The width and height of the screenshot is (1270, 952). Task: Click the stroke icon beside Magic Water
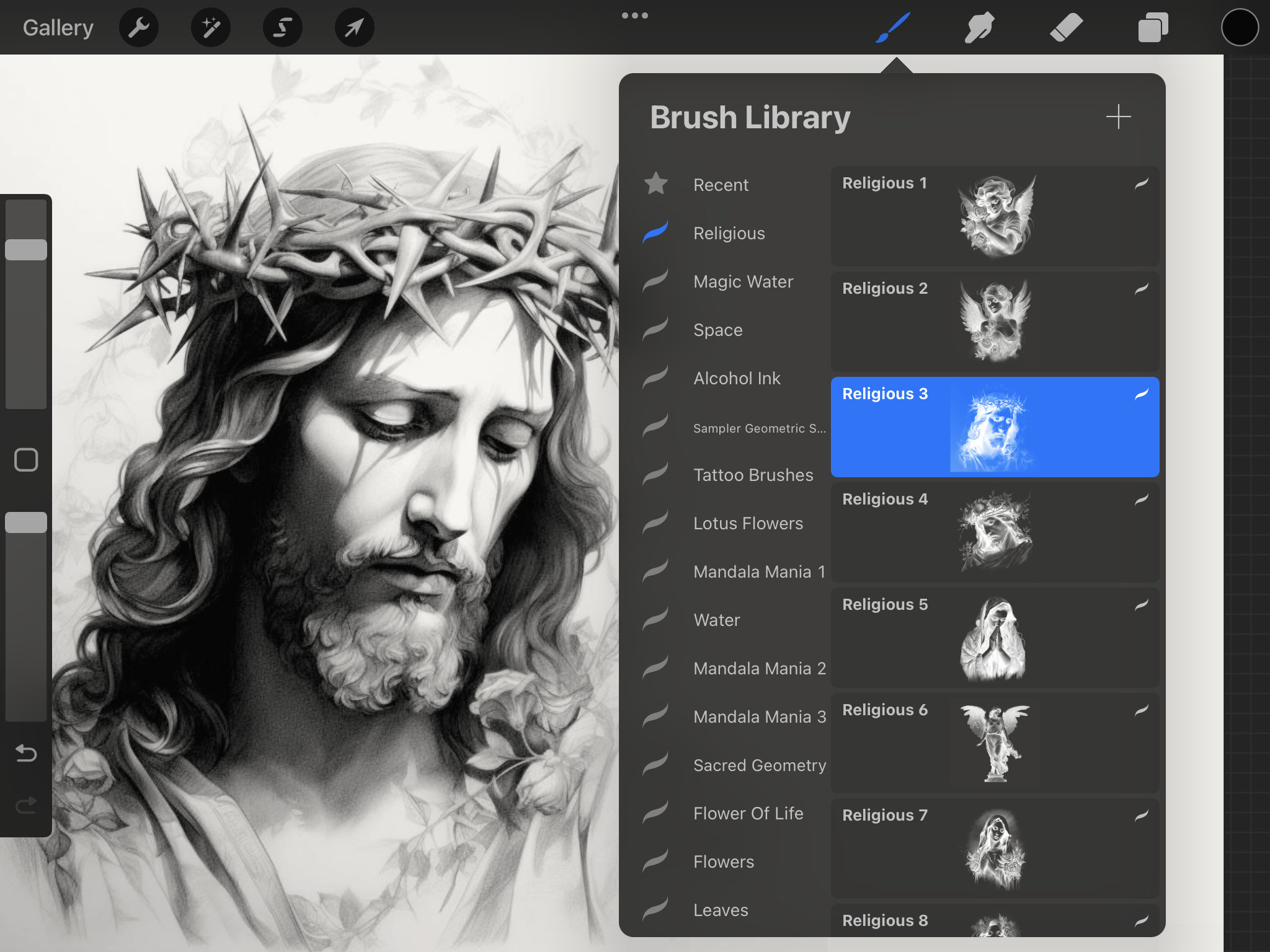[655, 280]
